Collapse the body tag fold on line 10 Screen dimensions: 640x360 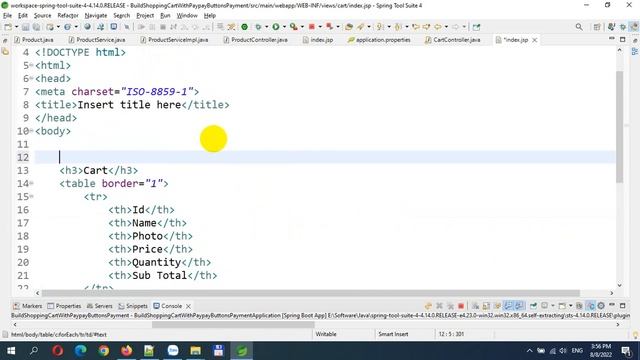pos(31,131)
